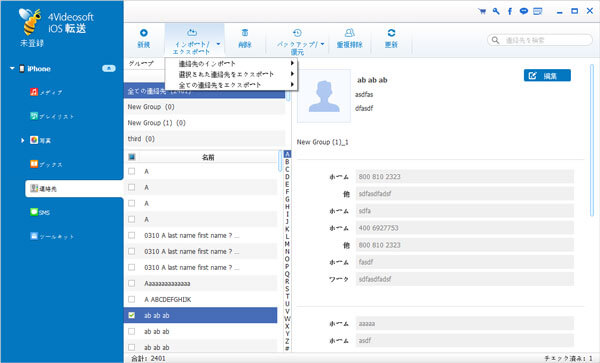Viewport: 600px width, 363px height.
Task: Click the 削除 trash icon
Action: coord(245,33)
